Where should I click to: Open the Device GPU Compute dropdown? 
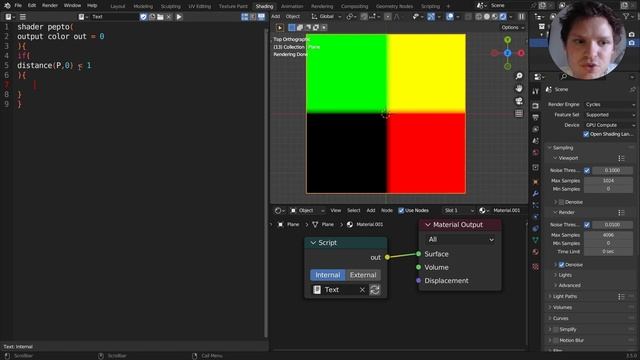point(609,125)
